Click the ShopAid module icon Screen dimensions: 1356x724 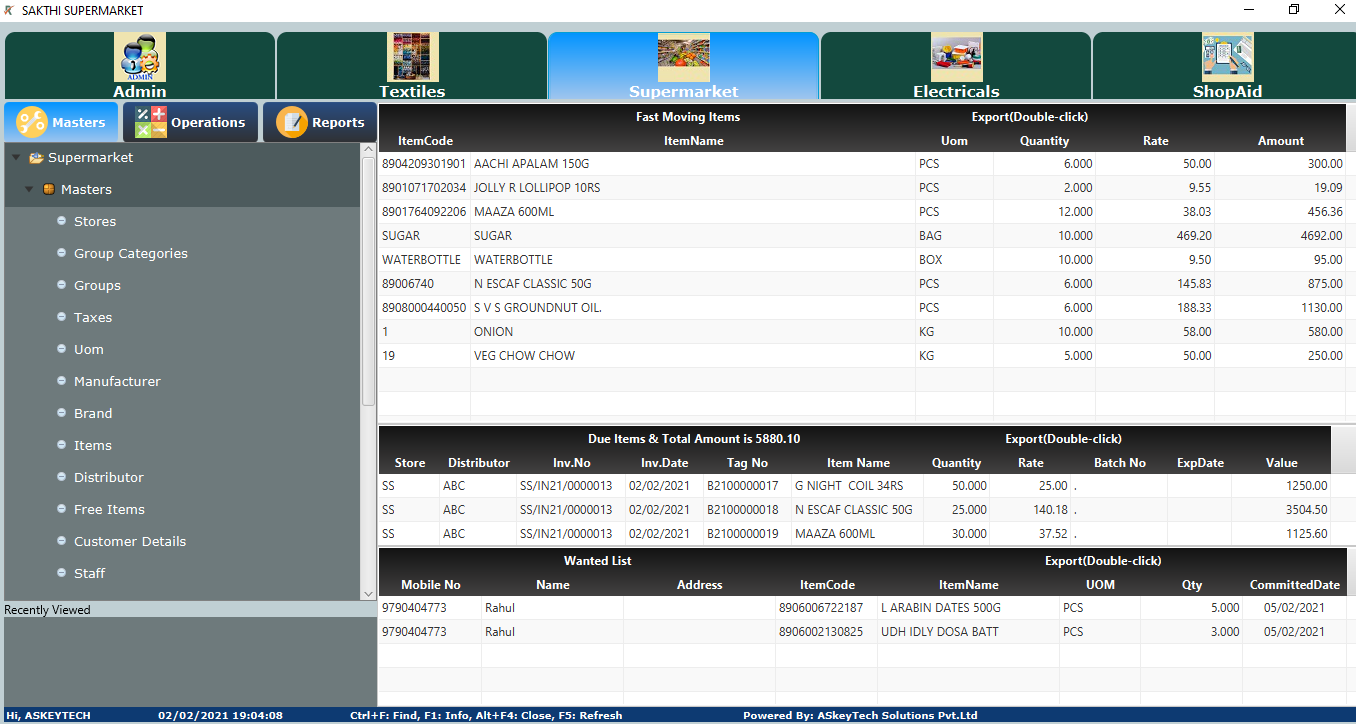click(1227, 58)
